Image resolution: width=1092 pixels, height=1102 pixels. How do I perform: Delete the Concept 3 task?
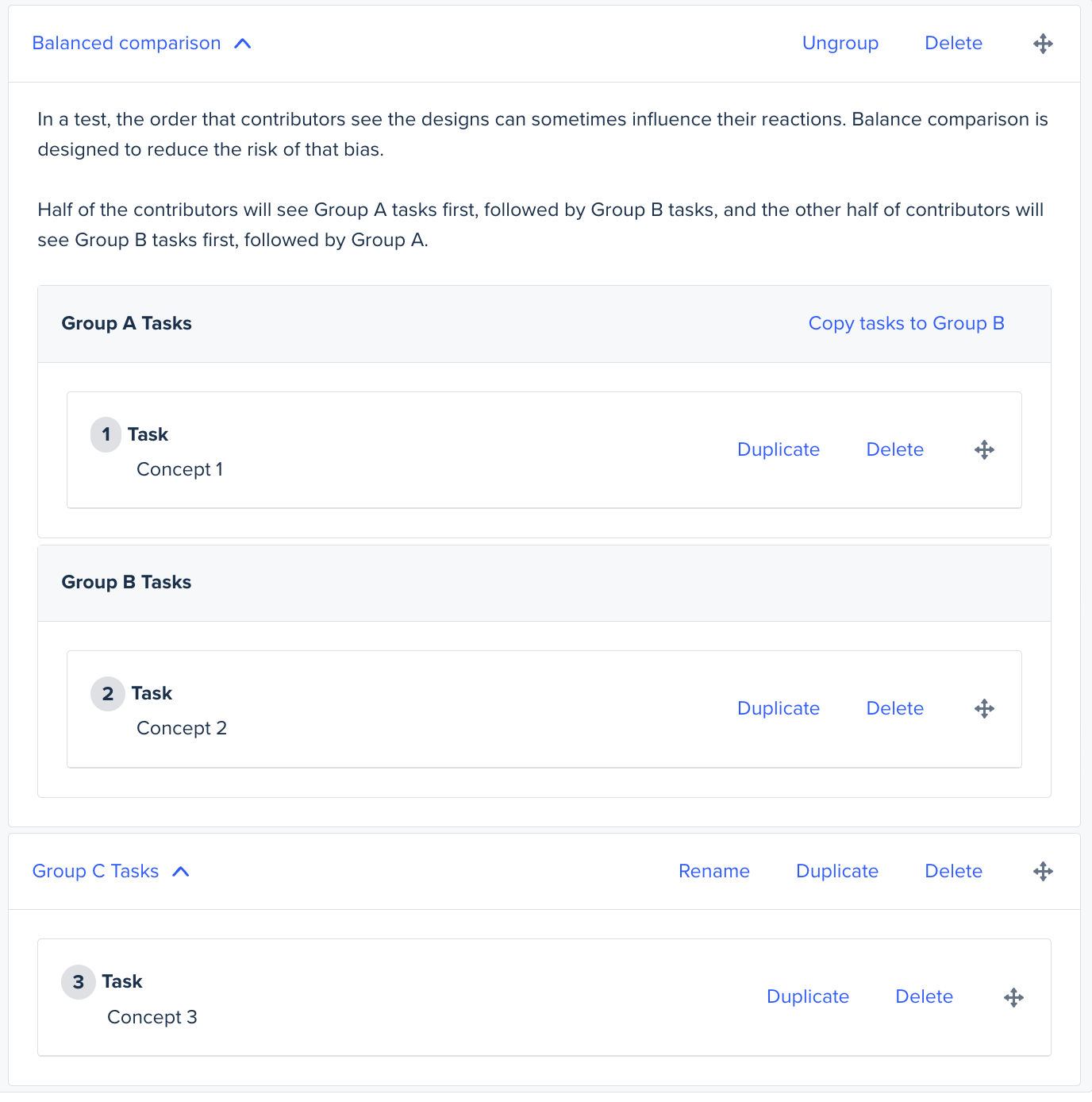[924, 996]
